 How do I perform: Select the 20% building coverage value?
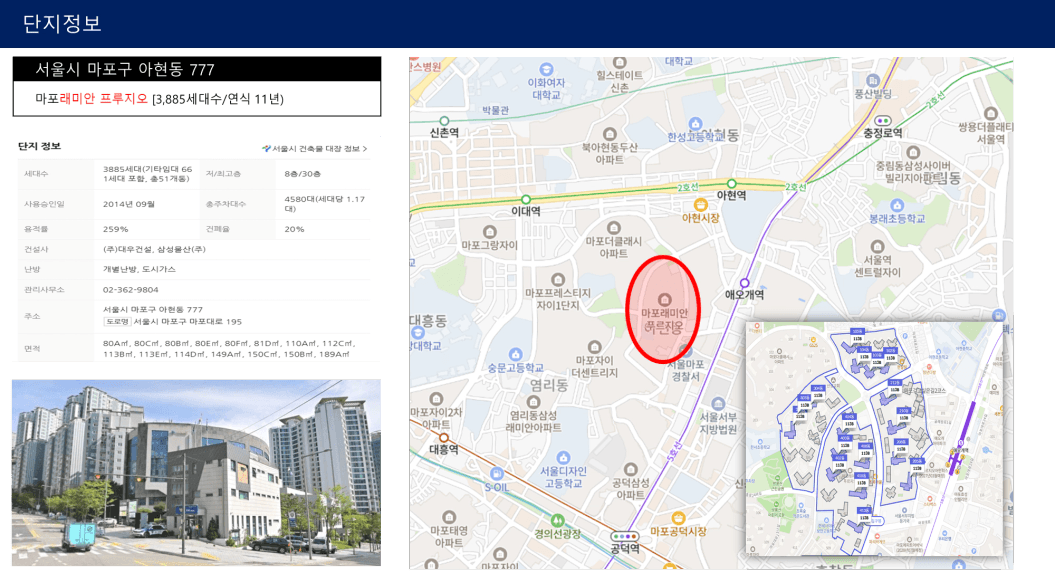click(x=294, y=229)
